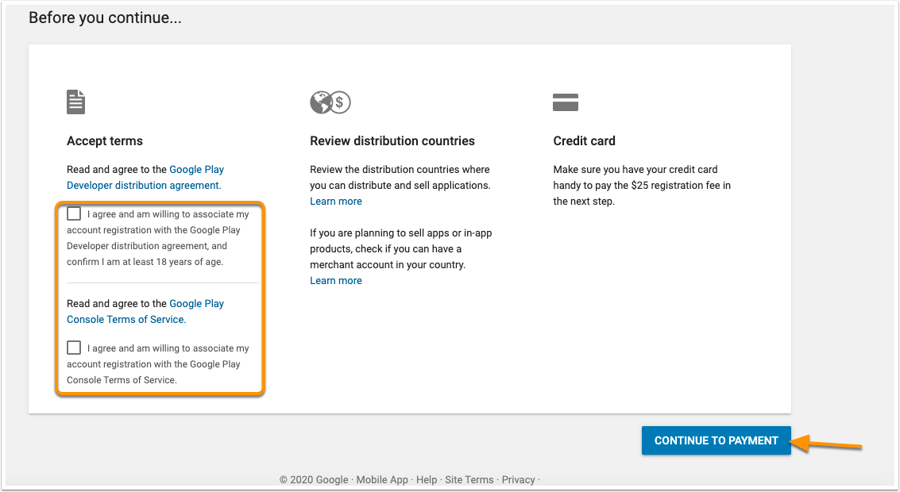Click the credit card icon
This screenshot has width=900, height=492.
(566, 102)
